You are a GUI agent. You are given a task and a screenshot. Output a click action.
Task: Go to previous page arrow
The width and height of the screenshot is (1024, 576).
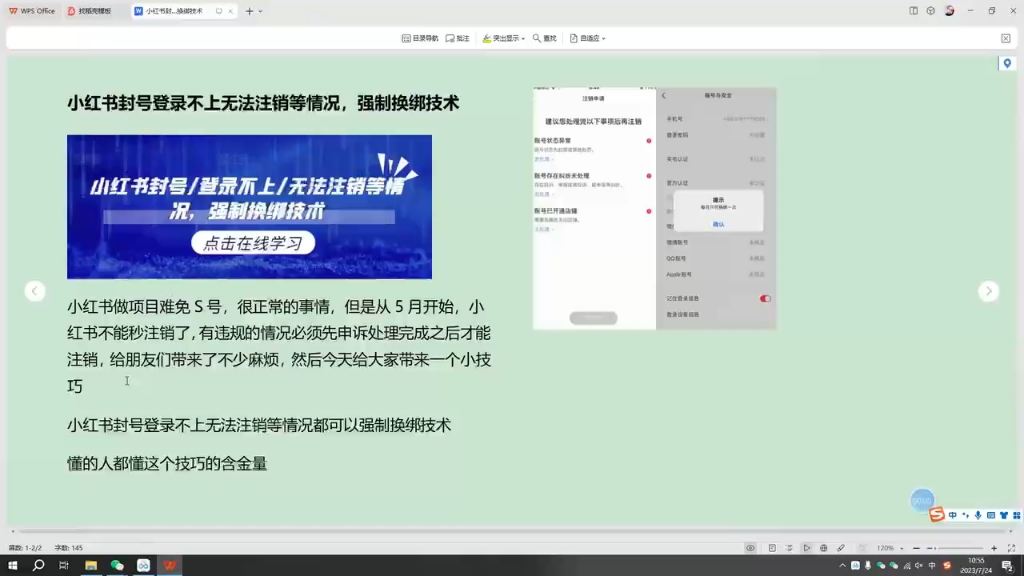[35, 291]
